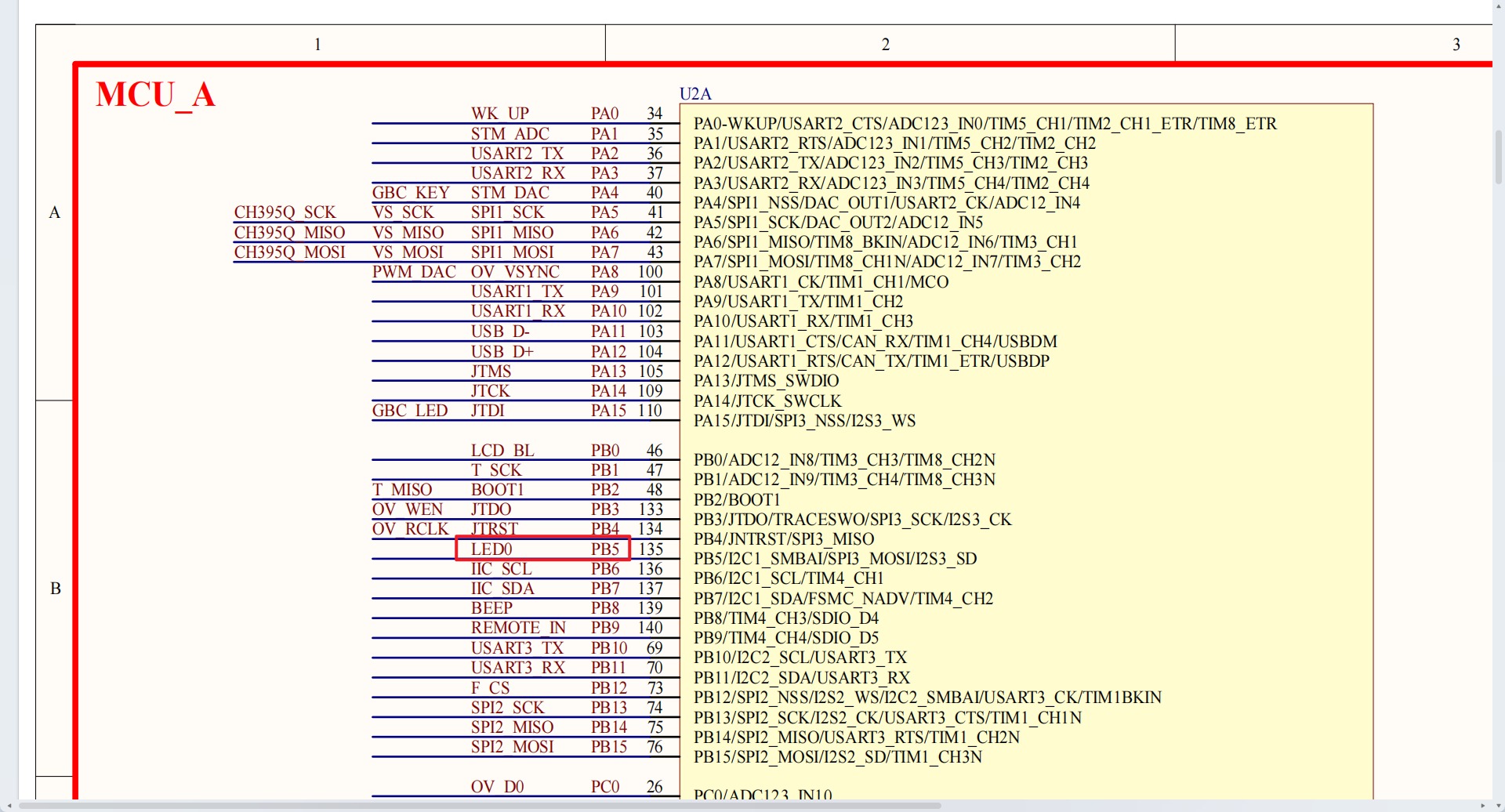
Task: Click the PA13/JTMS_SWDIO pin description
Action: pos(767,381)
